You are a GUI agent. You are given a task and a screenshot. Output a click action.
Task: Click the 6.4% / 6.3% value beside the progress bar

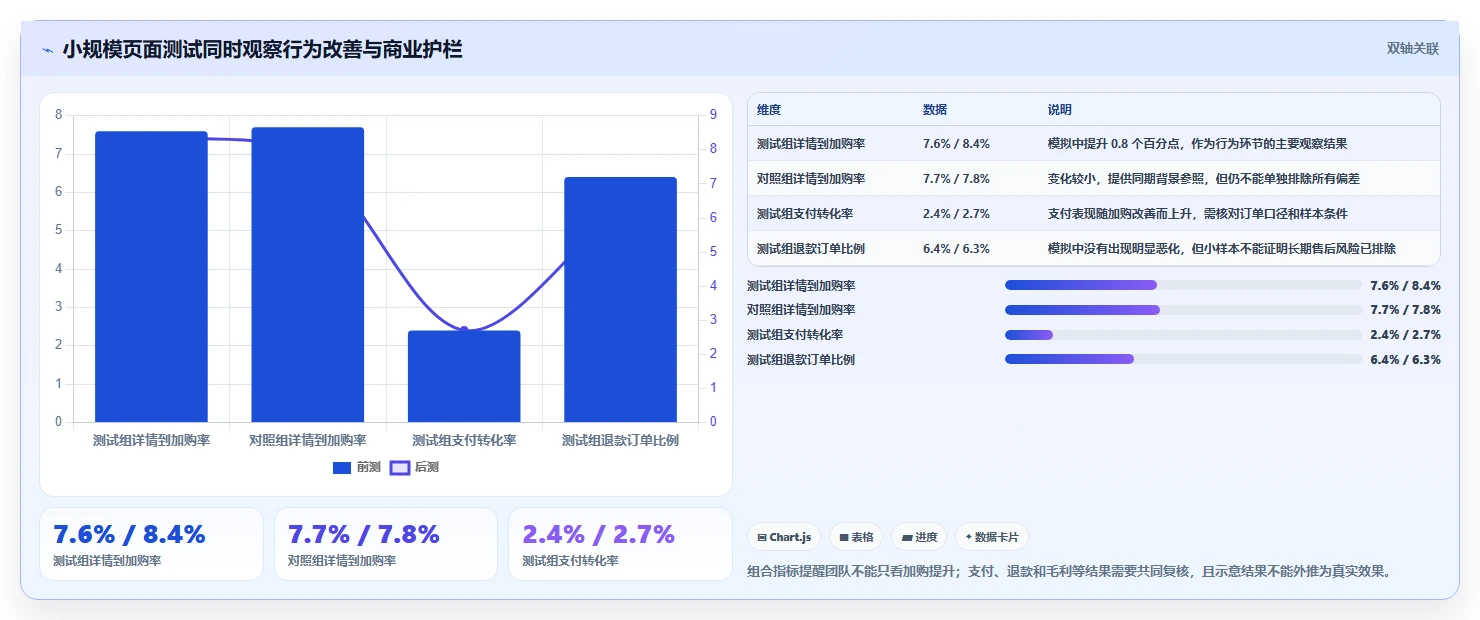click(1405, 360)
